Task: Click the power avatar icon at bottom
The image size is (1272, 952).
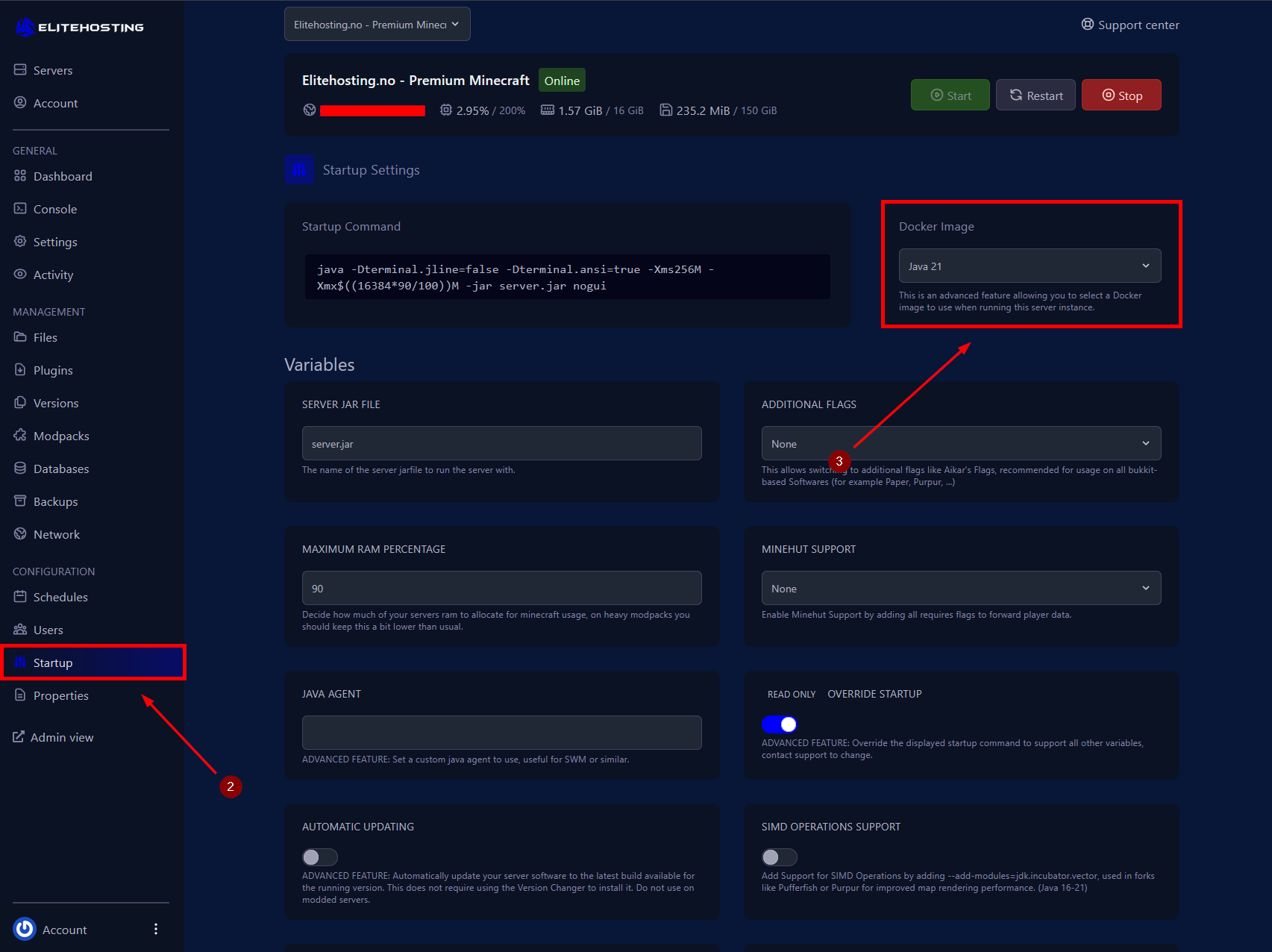Action: tap(25, 929)
